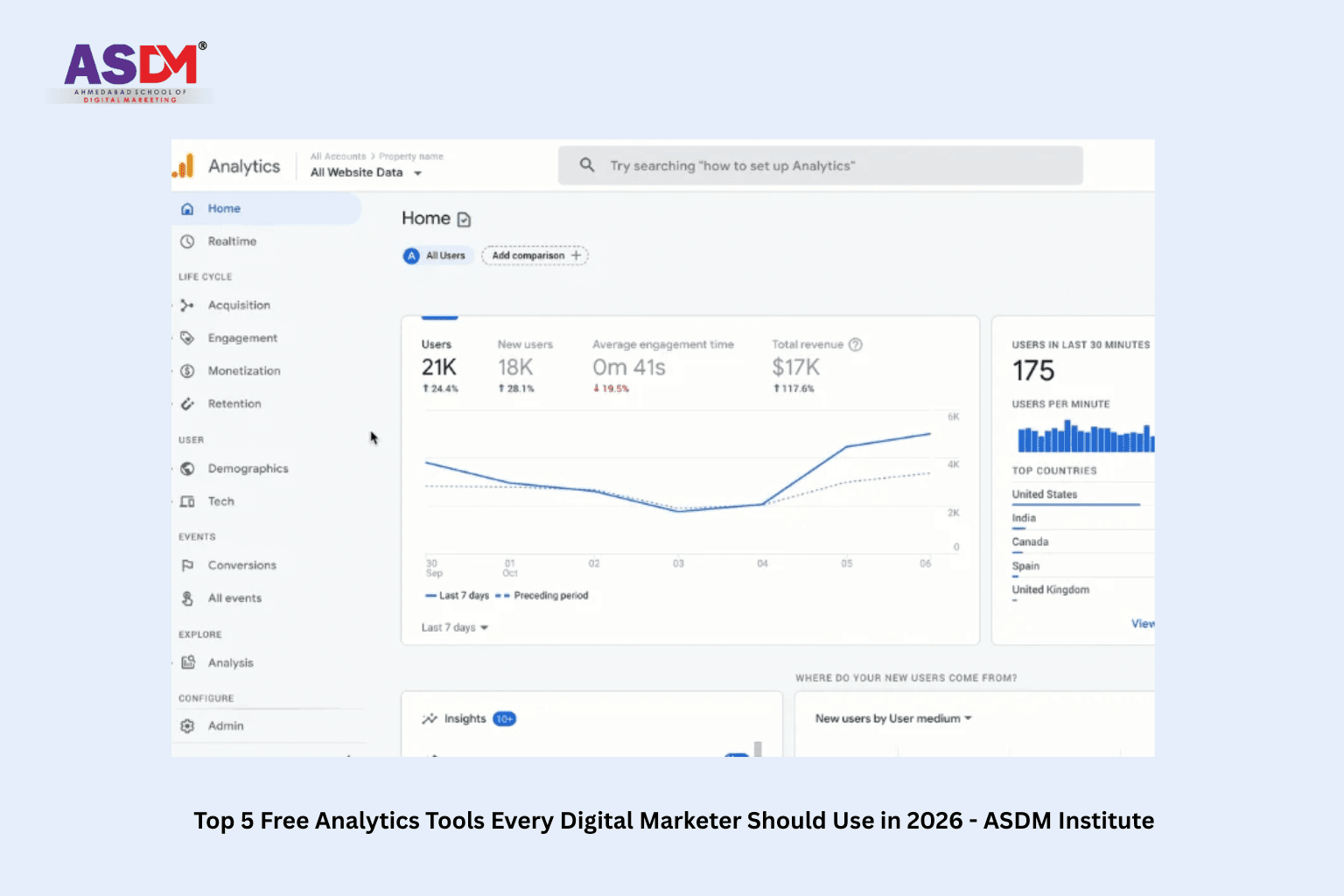Click the Property name breadcrumb
1344x896 pixels.
click(x=411, y=157)
